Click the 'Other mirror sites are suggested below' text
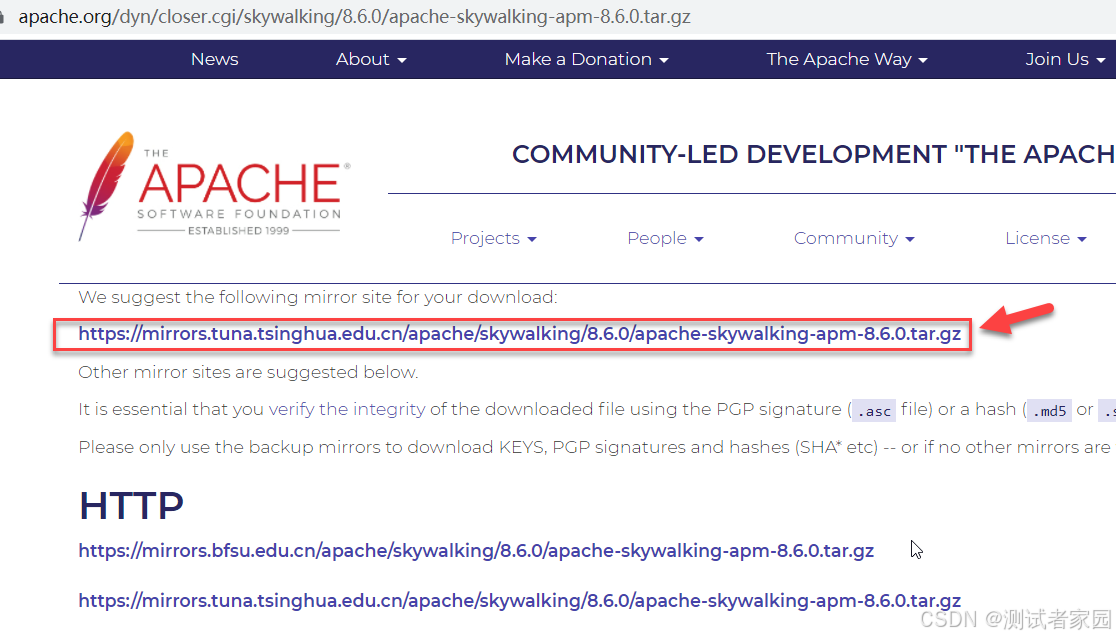The width and height of the screenshot is (1116, 639). pyautogui.click(x=248, y=372)
